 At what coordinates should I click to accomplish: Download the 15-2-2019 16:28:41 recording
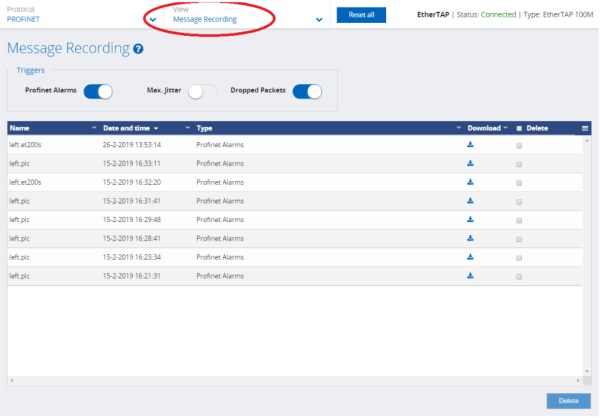pos(470,238)
